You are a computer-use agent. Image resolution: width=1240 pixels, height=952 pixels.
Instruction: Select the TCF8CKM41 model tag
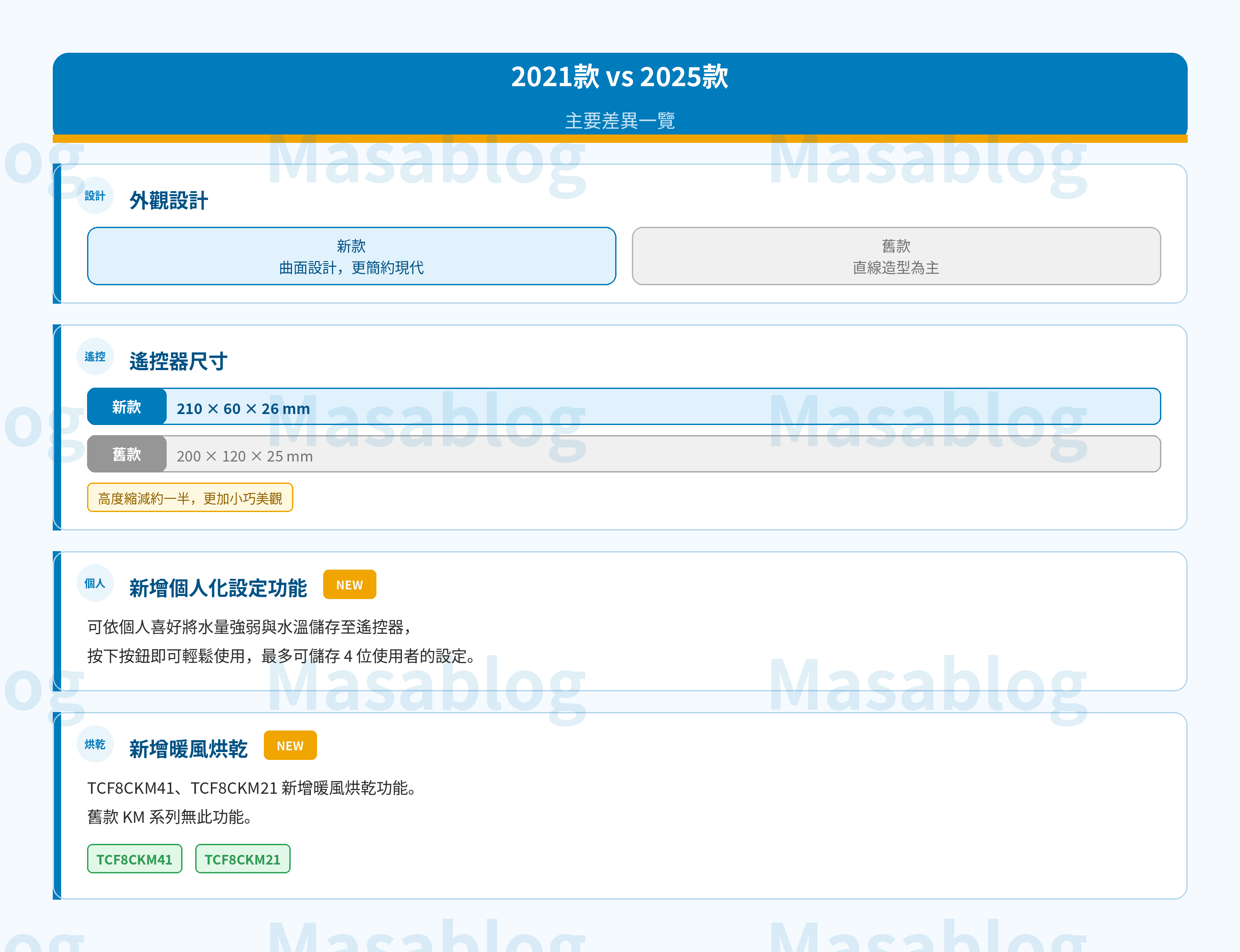coord(135,858)
